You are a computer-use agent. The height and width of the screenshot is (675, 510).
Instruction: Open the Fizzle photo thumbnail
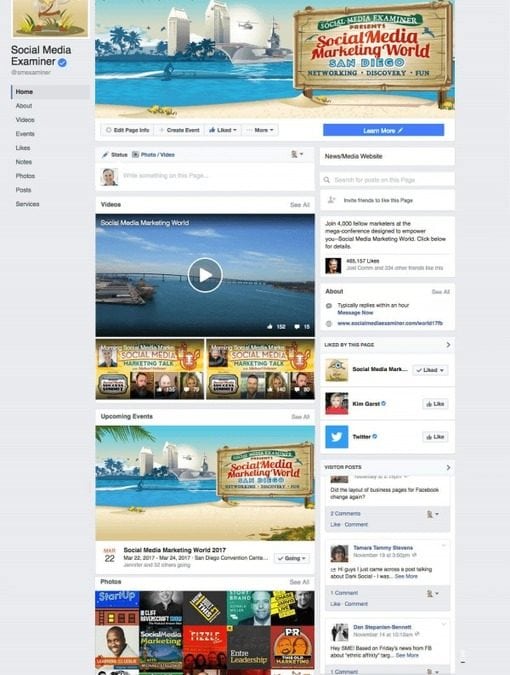205,649
